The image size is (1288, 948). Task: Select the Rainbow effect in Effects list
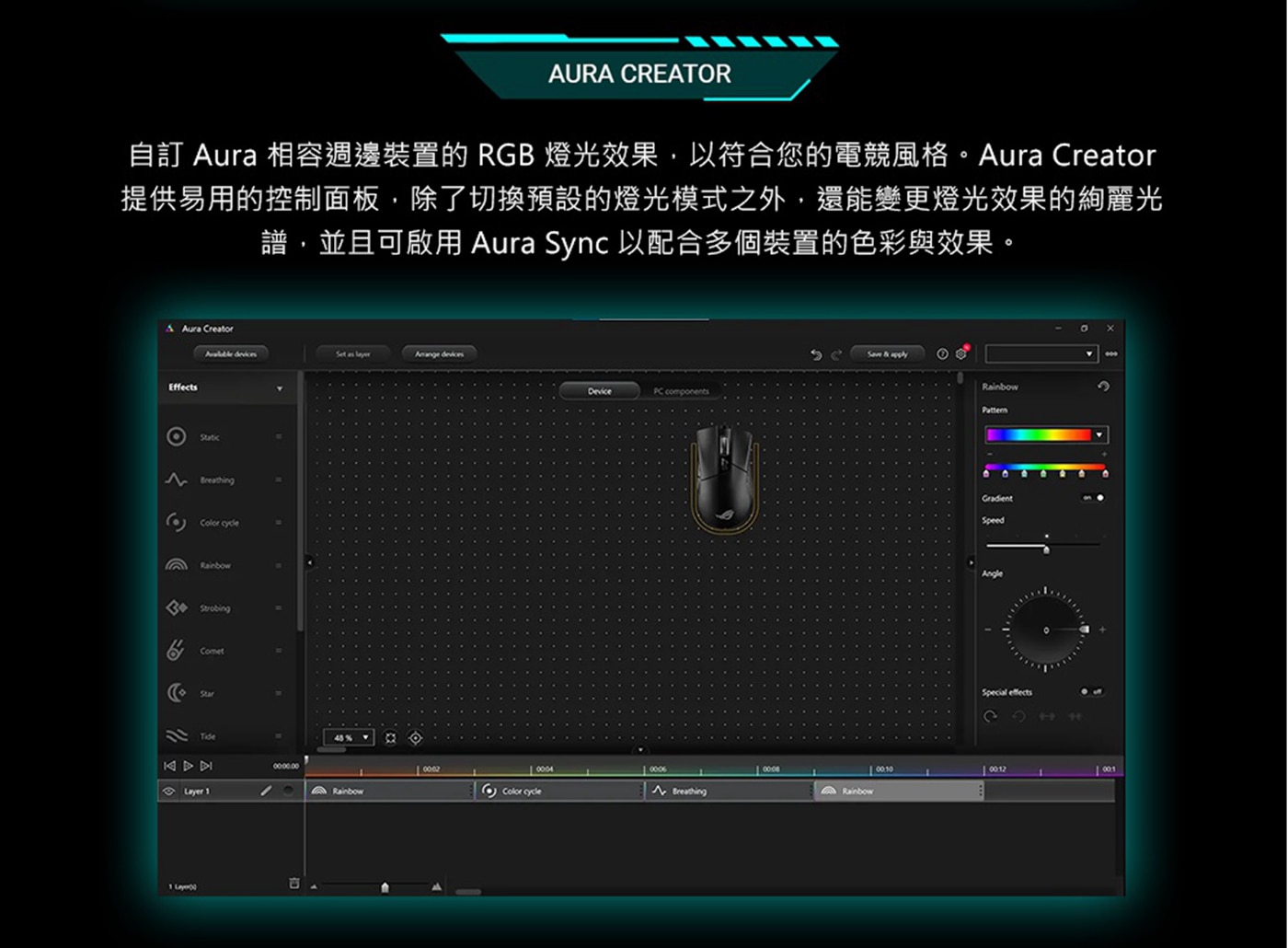[225, 565]
